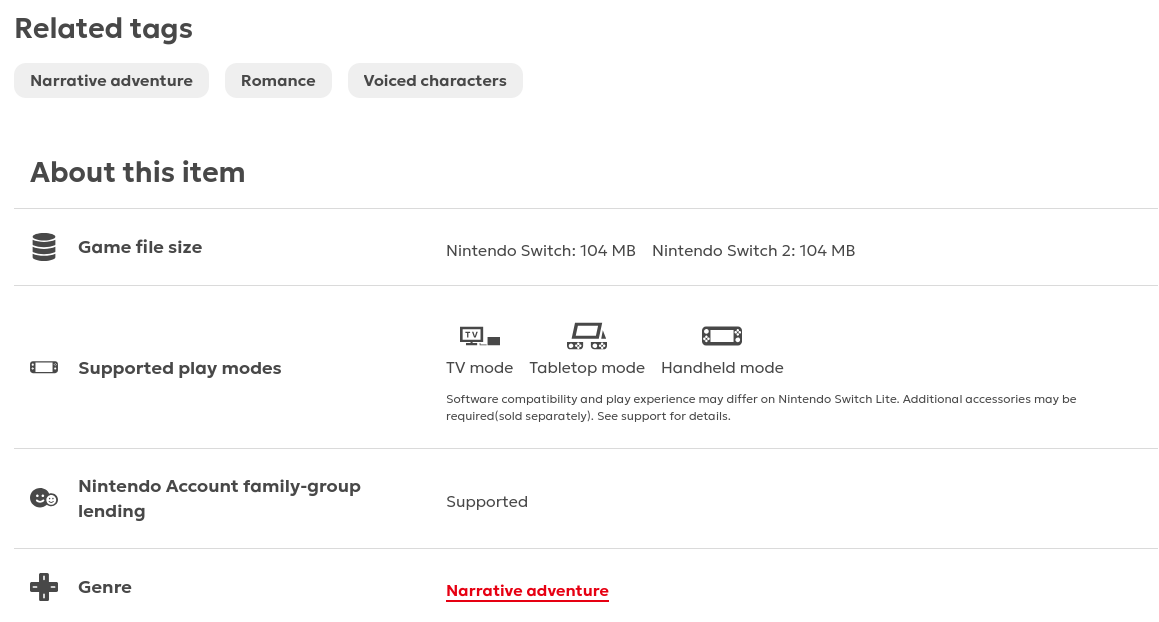Click the Tabletop mode icon
The width and height of the screenshot is (1159, 622).
tap(587, 336)
